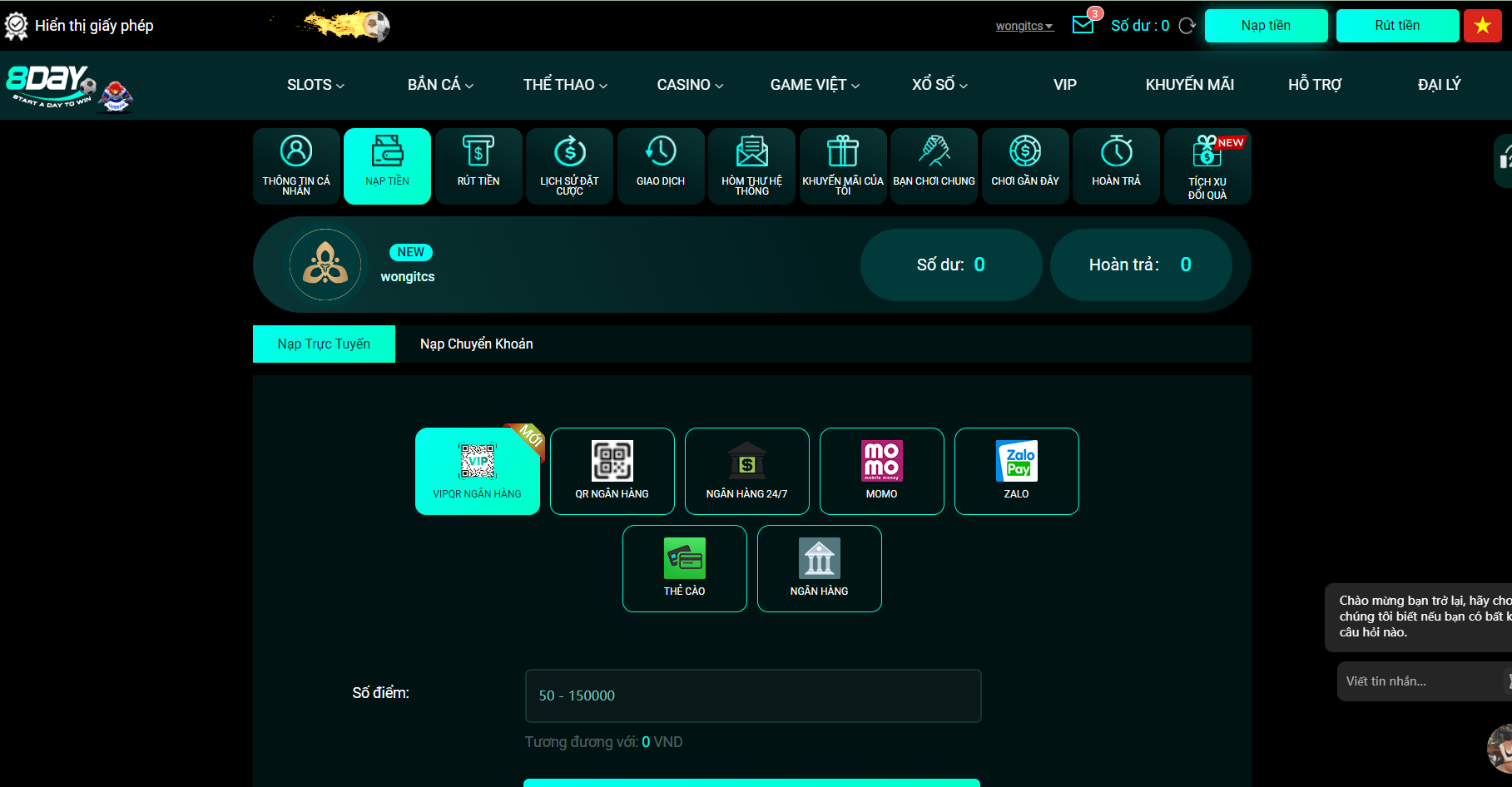Image resolution: width=1512 pixels, height=787 pixels.
Task: Expand the GAME VIỆT menu
Action: point(815,85)
